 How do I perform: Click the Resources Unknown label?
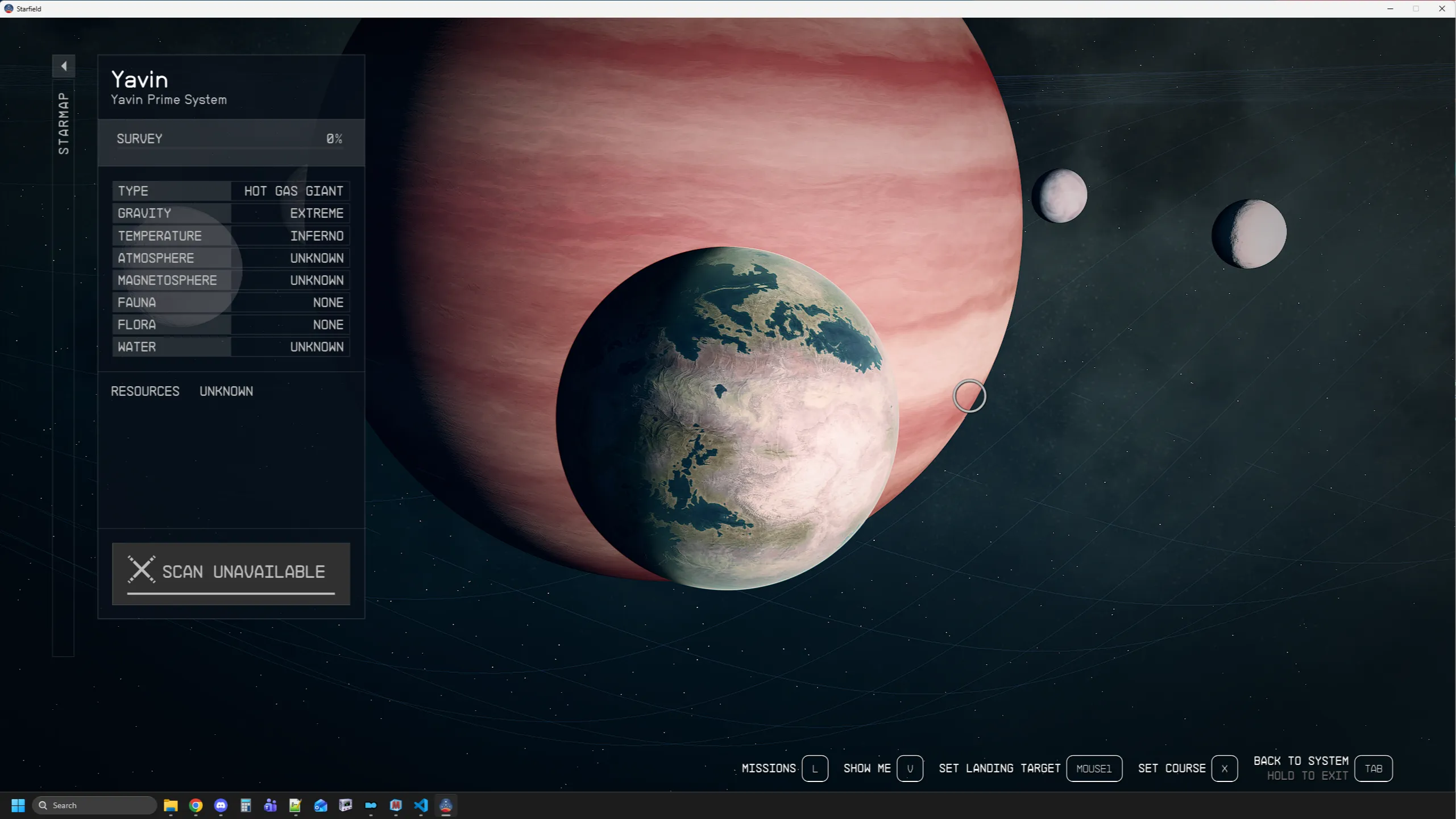tap(182, 391)
